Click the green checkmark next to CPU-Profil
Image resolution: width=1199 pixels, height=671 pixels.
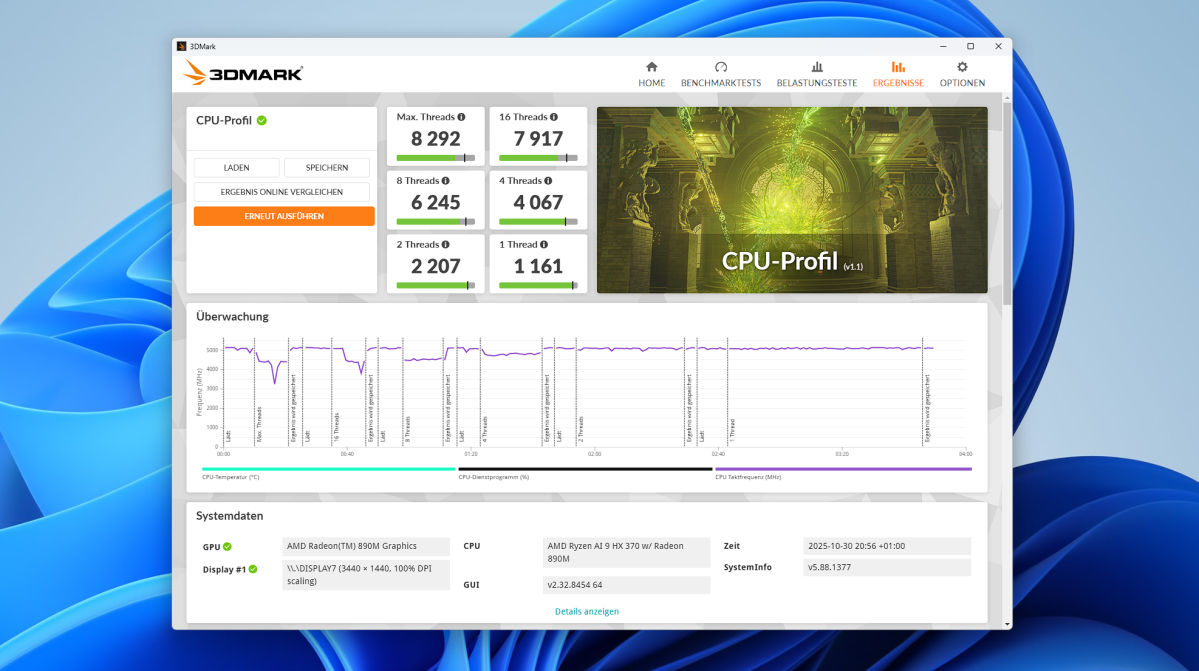point(261,120)
